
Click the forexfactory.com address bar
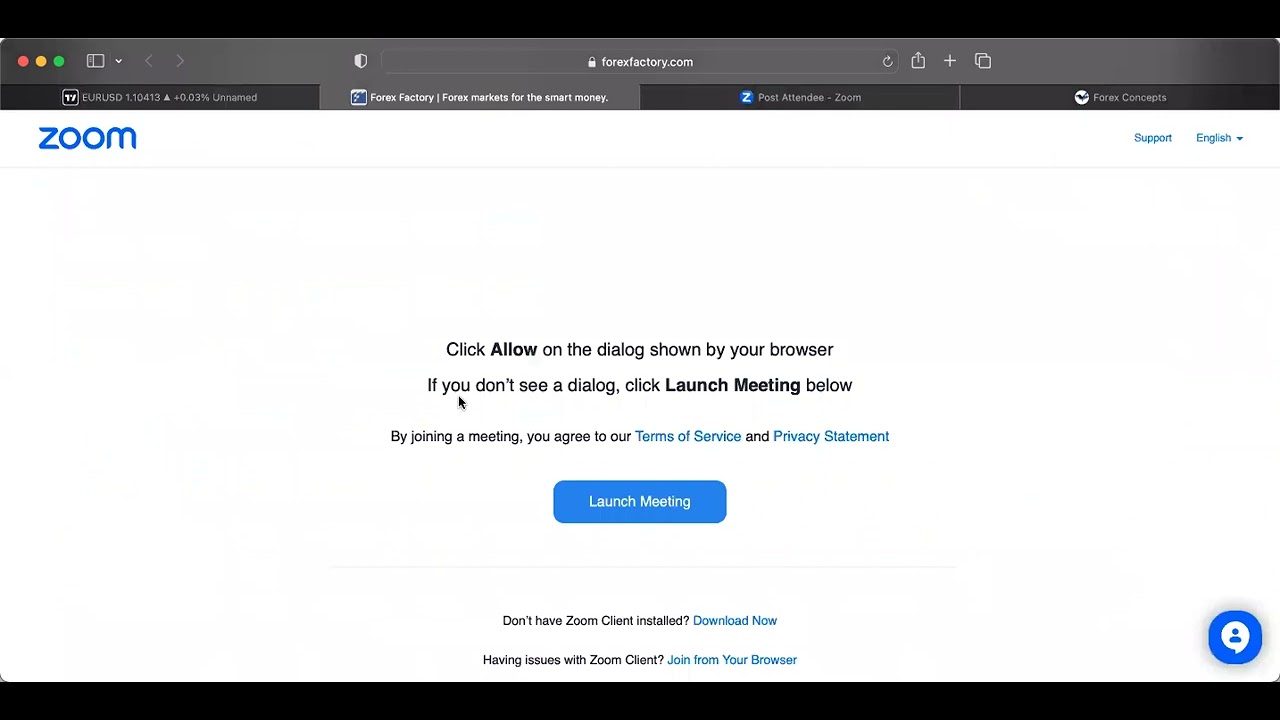click(640, 61)
